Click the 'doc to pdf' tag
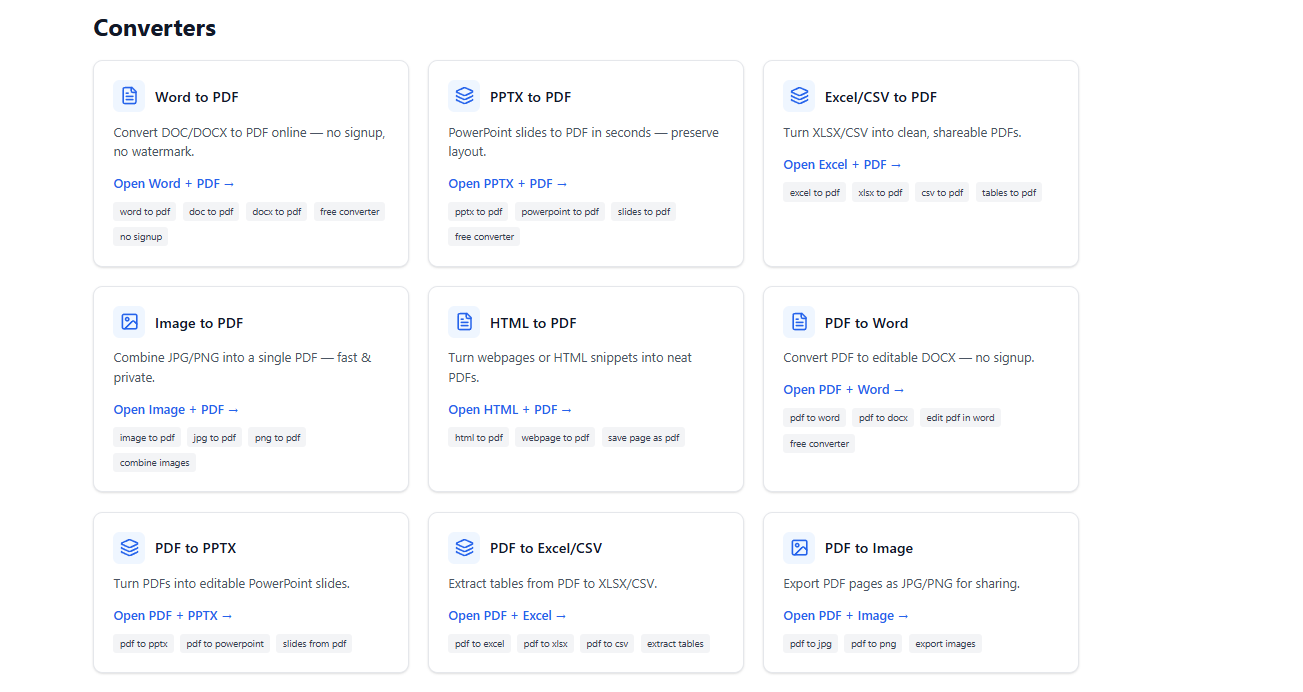1303x692 pixels. point(211,212)
